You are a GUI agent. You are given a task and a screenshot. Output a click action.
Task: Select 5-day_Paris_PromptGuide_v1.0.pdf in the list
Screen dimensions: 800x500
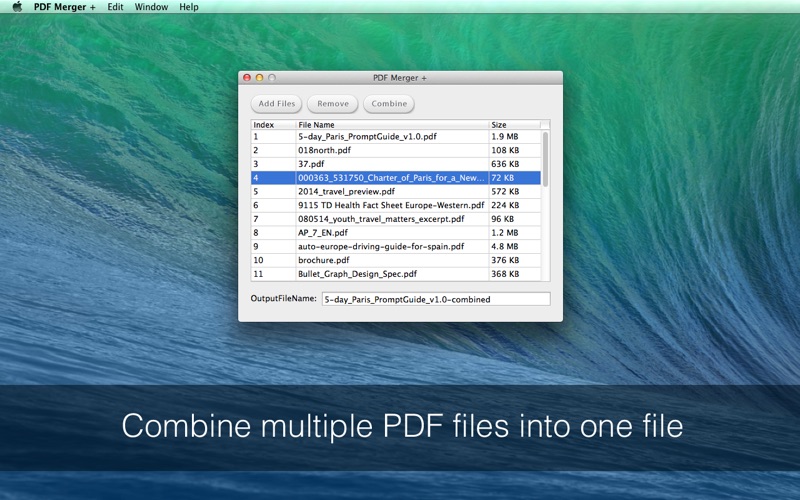click(367, 137)
